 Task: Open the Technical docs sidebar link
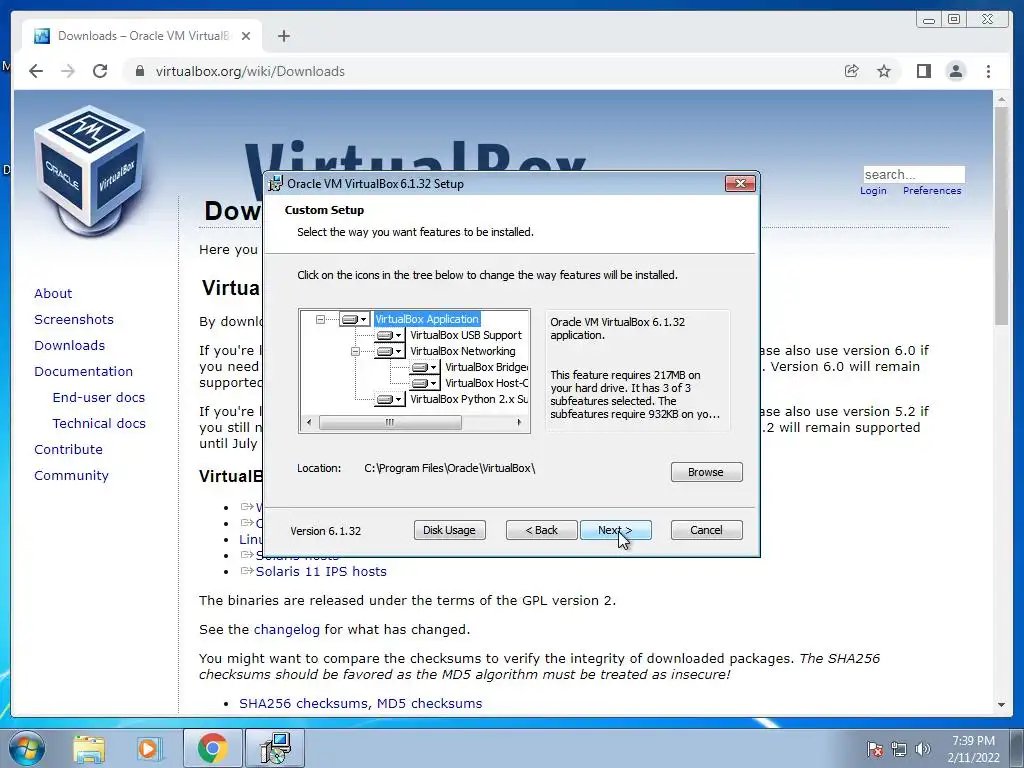pos(99,424)
